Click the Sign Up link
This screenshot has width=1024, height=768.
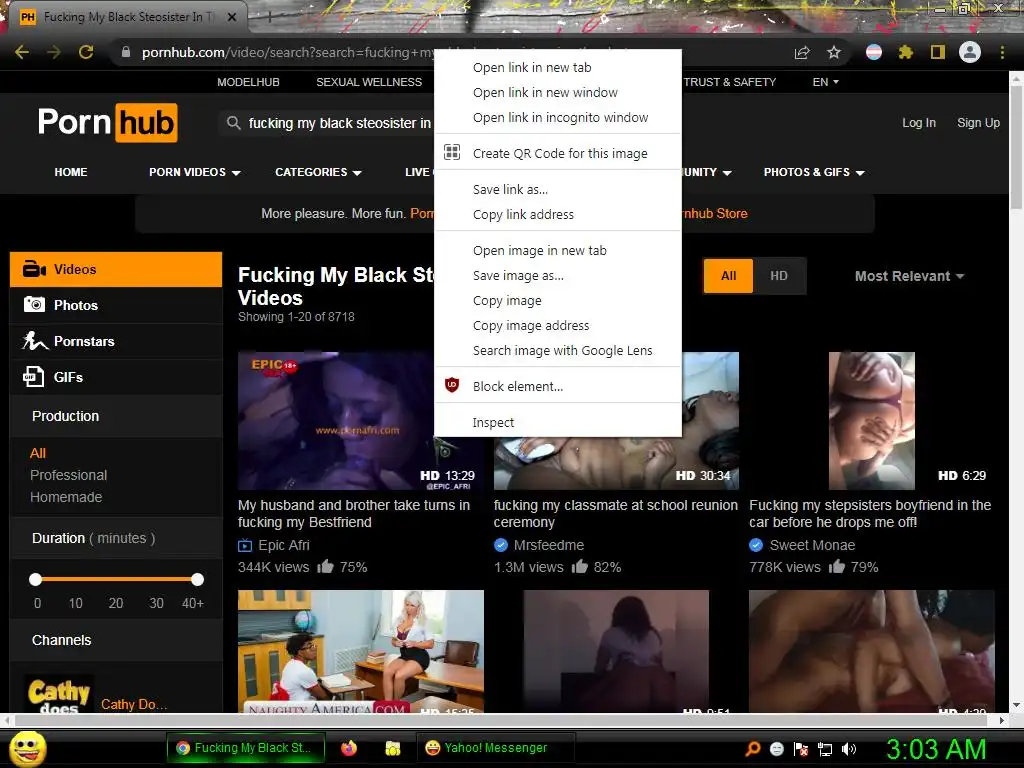[x=978, y=123]
